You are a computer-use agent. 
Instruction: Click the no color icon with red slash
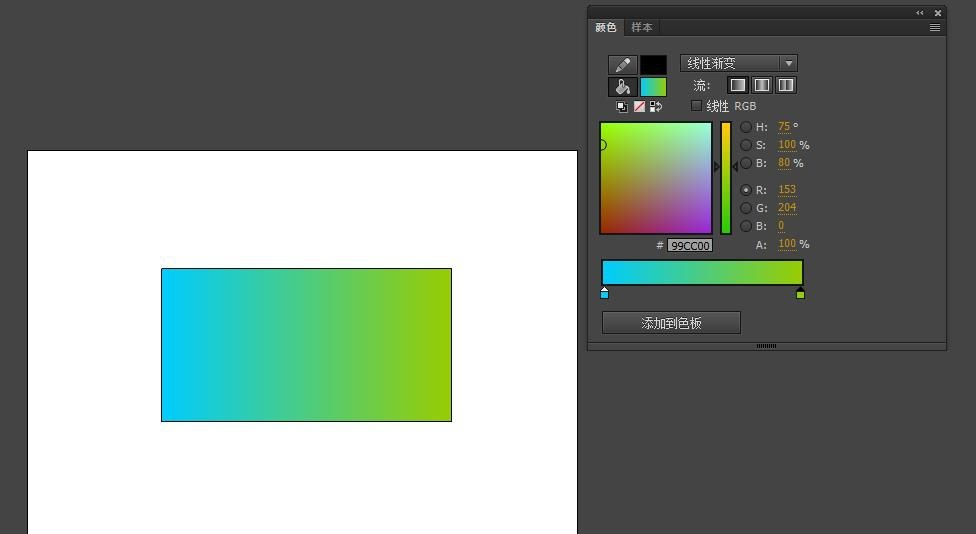pyautogui.click(x=639, y=107)
